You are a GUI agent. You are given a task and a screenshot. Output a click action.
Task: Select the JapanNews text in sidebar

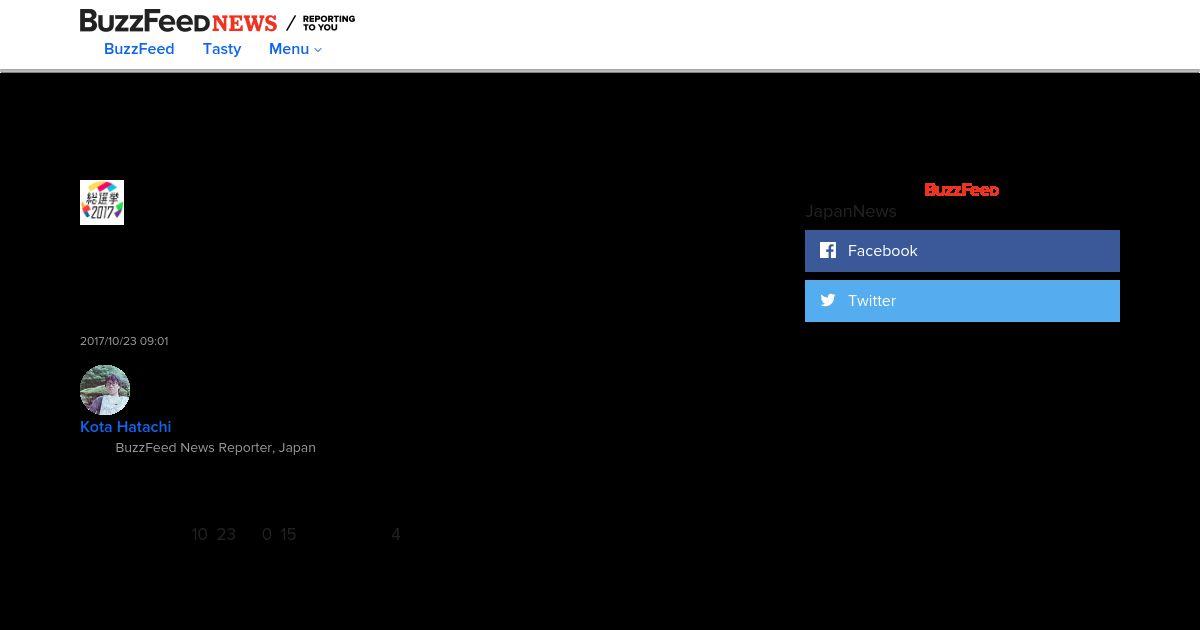tap(851, 211)
